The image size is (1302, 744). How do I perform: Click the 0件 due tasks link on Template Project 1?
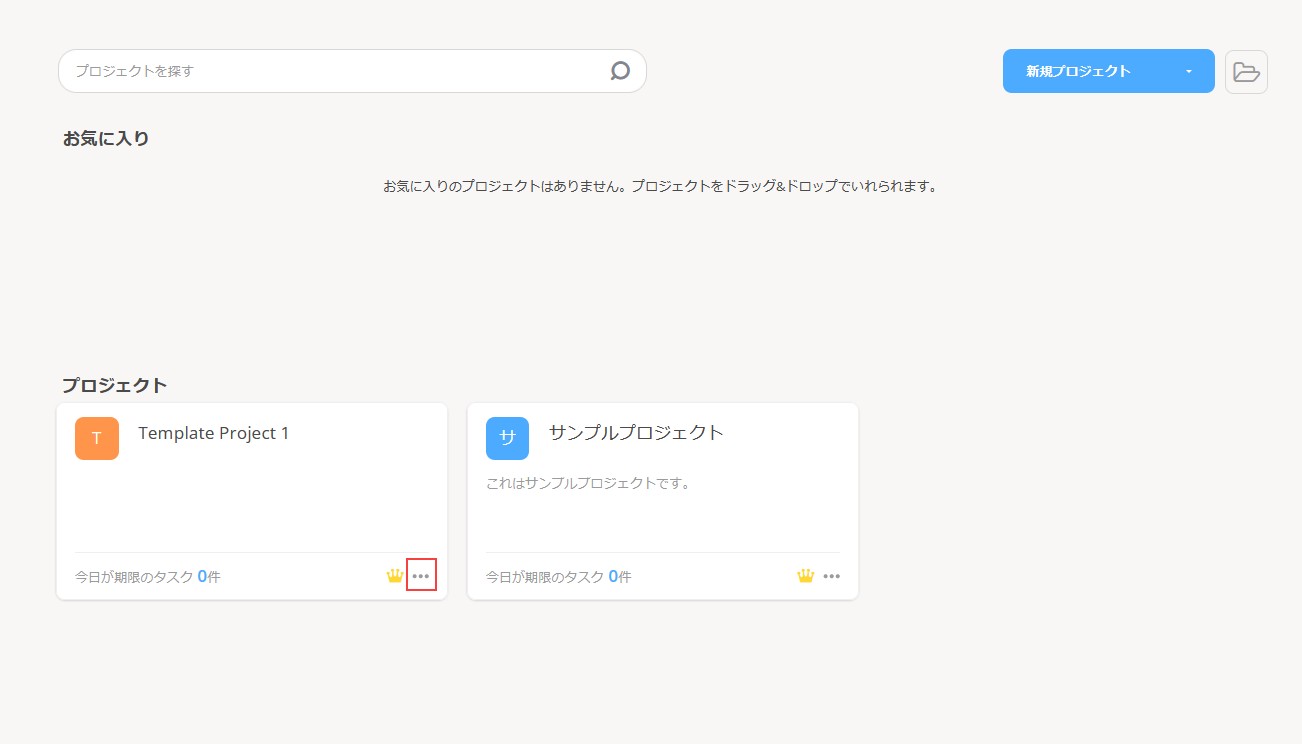click(x=201, y=575)
